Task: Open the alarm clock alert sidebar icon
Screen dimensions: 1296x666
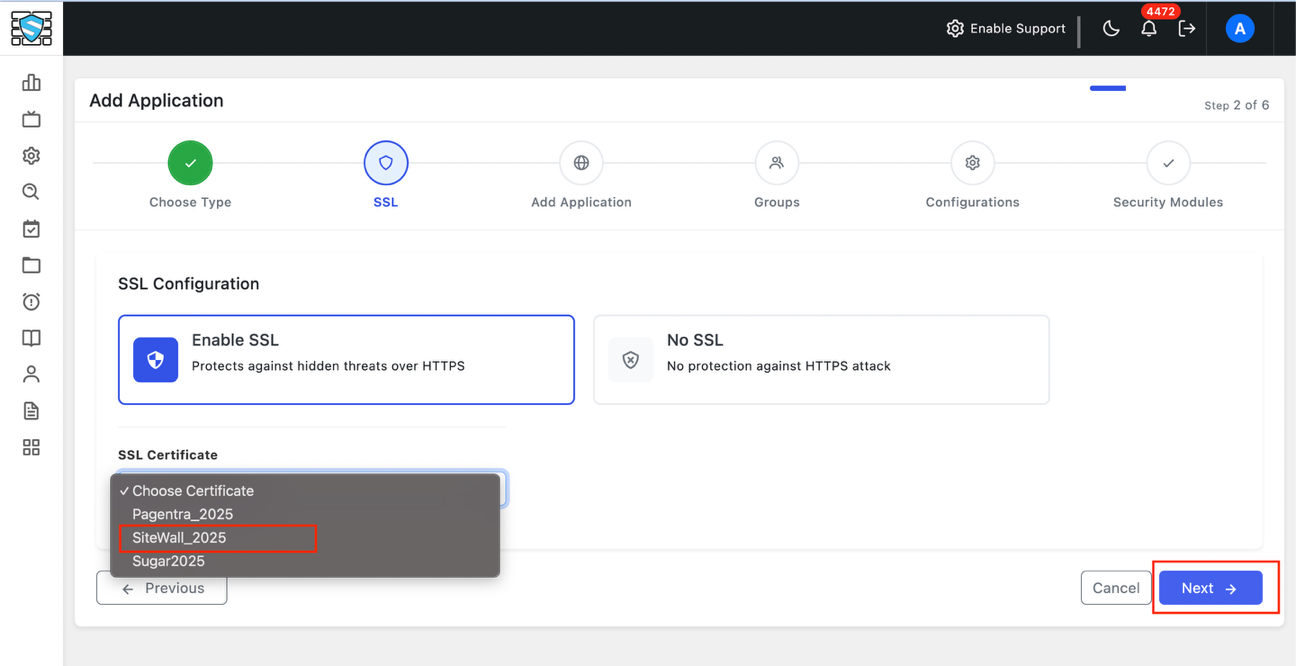Action: [x=31, y=302]
